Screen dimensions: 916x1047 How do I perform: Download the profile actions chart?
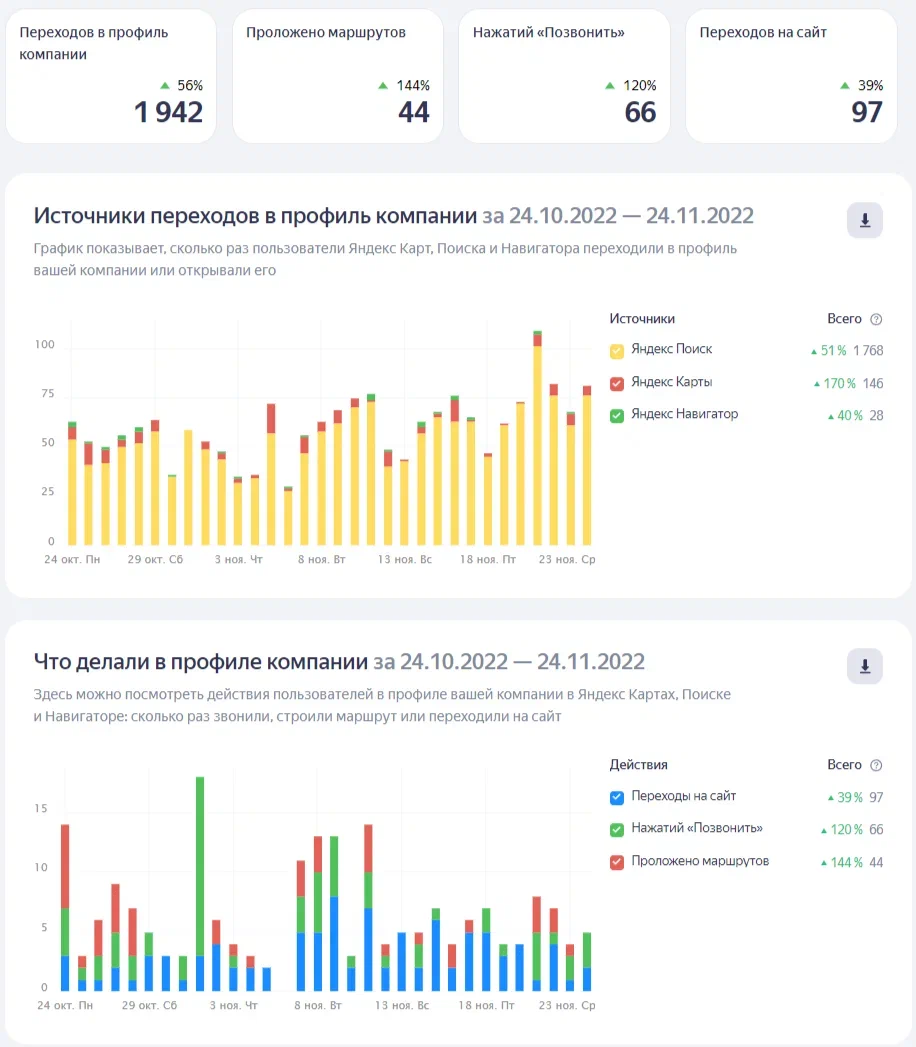tap(864, 666)
